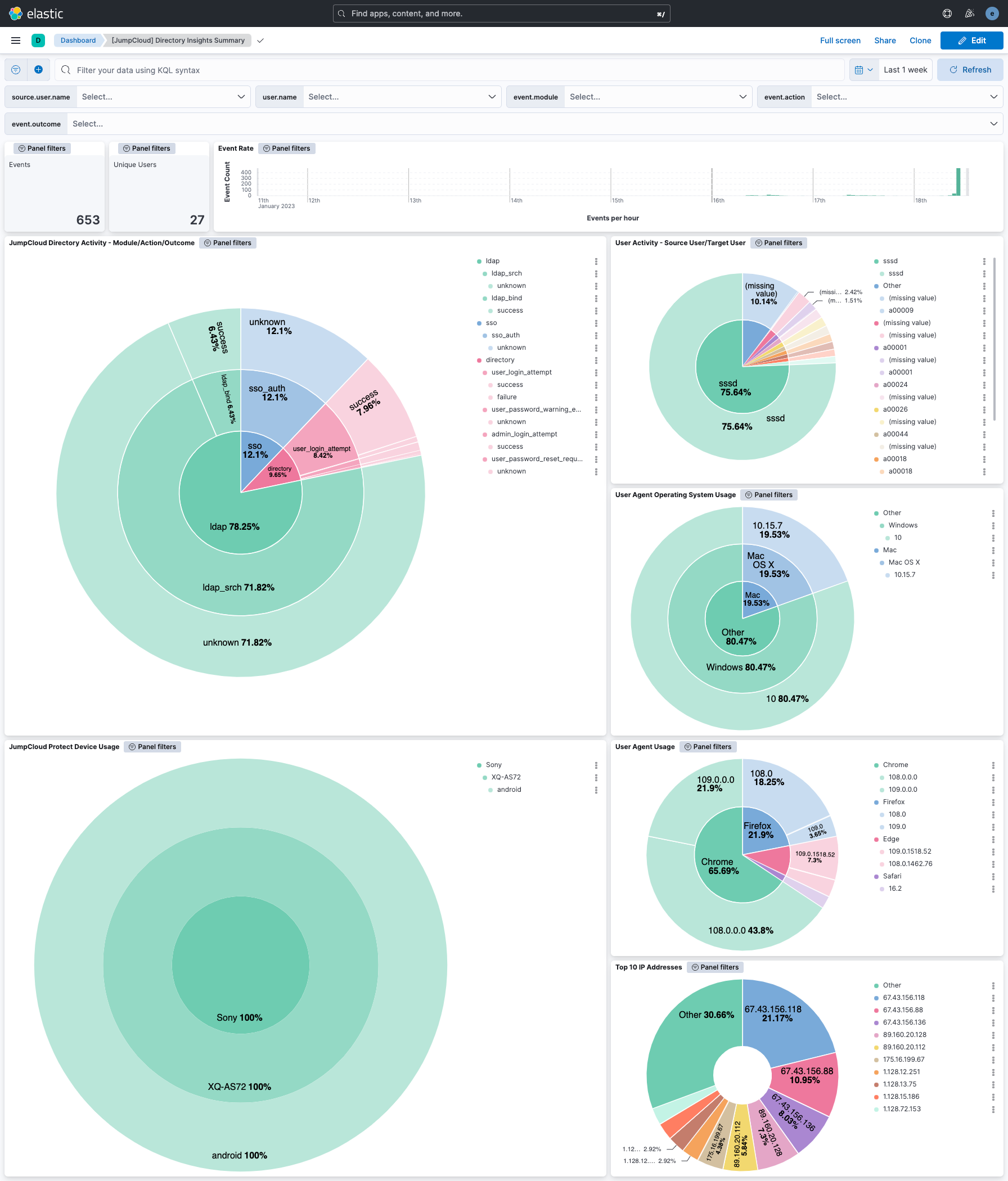The height and width of the screenshot is (1181, 1008).
Task: Open the user avatar in the top right
Action: point(992,13)
